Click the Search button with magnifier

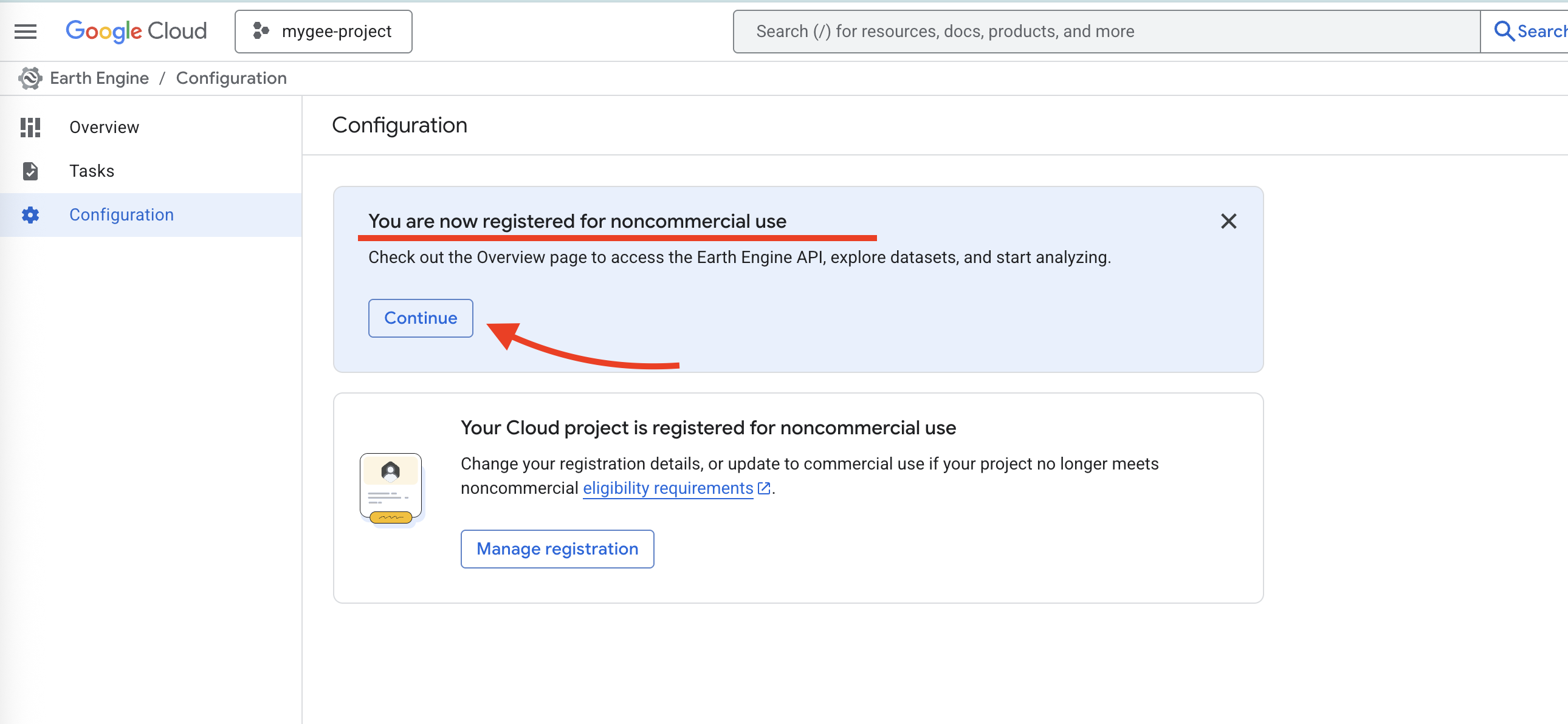coord(1528,31)
